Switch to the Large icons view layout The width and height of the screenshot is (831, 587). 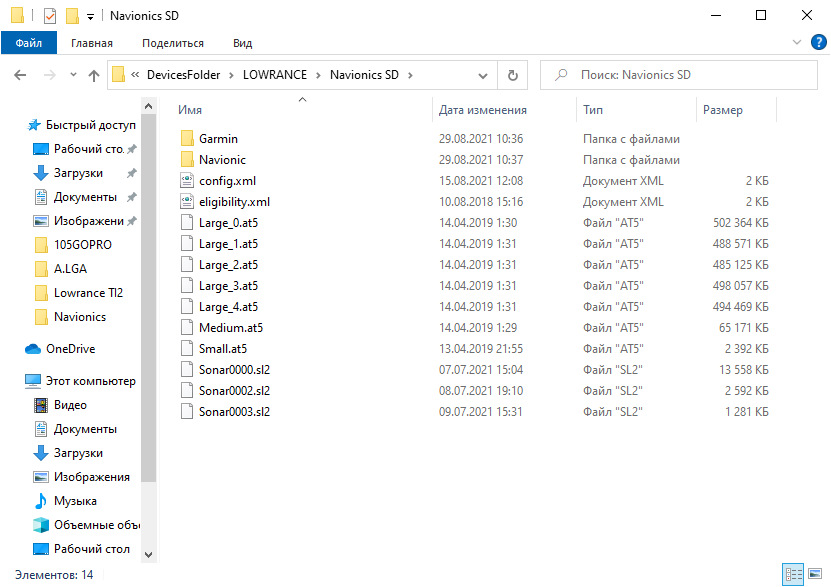click(x=815, y=574)
